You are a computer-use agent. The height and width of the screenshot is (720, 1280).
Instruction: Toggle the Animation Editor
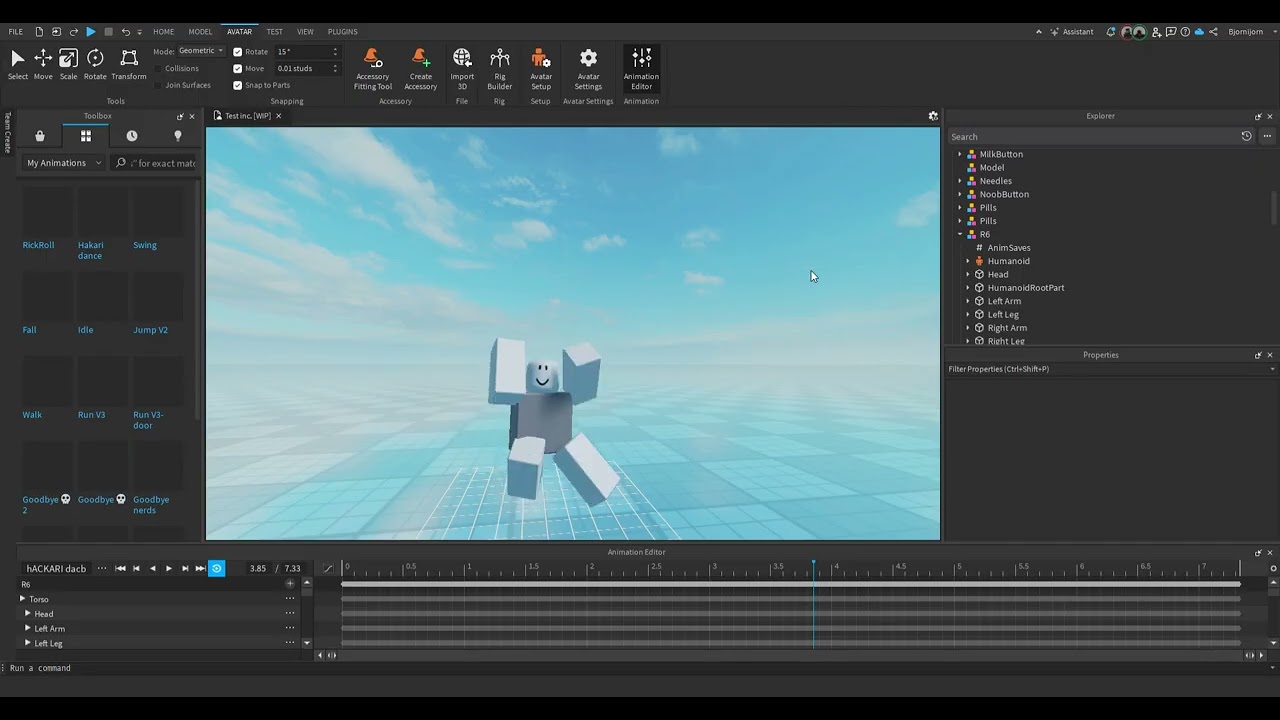point(641,69)
